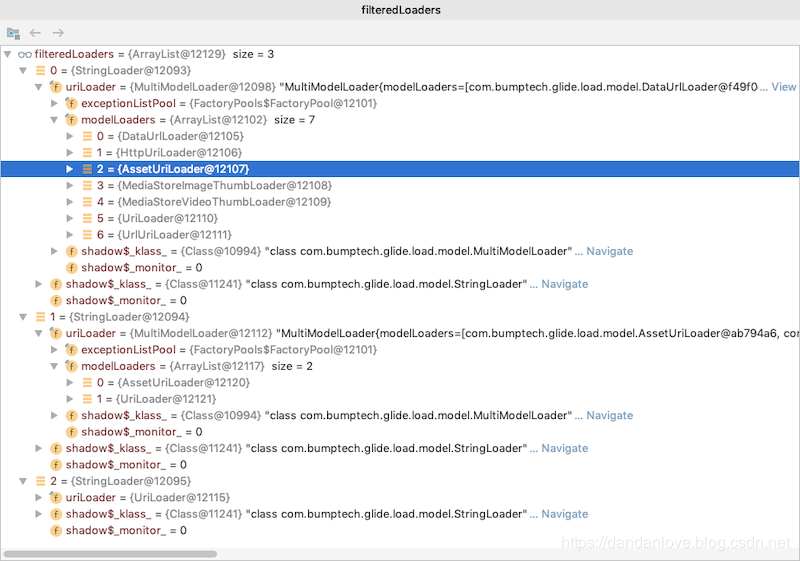Click list icon of UriLoader@12121
This screenshot has height=561, width=800.
click(x=87, y=399)
